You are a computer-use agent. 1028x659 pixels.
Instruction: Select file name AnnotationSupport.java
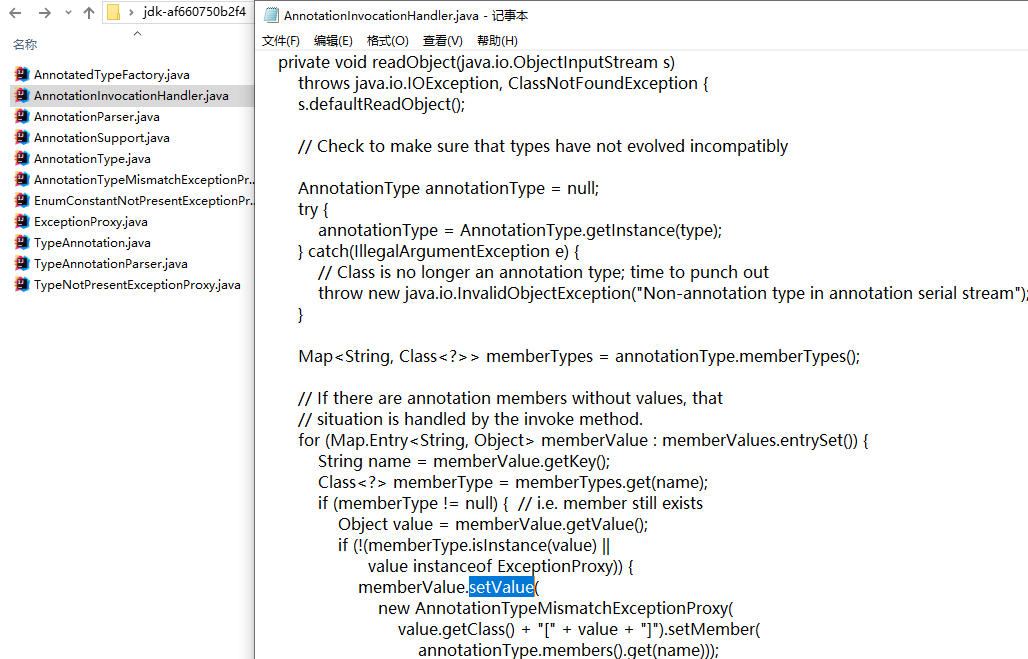[102, 138]
